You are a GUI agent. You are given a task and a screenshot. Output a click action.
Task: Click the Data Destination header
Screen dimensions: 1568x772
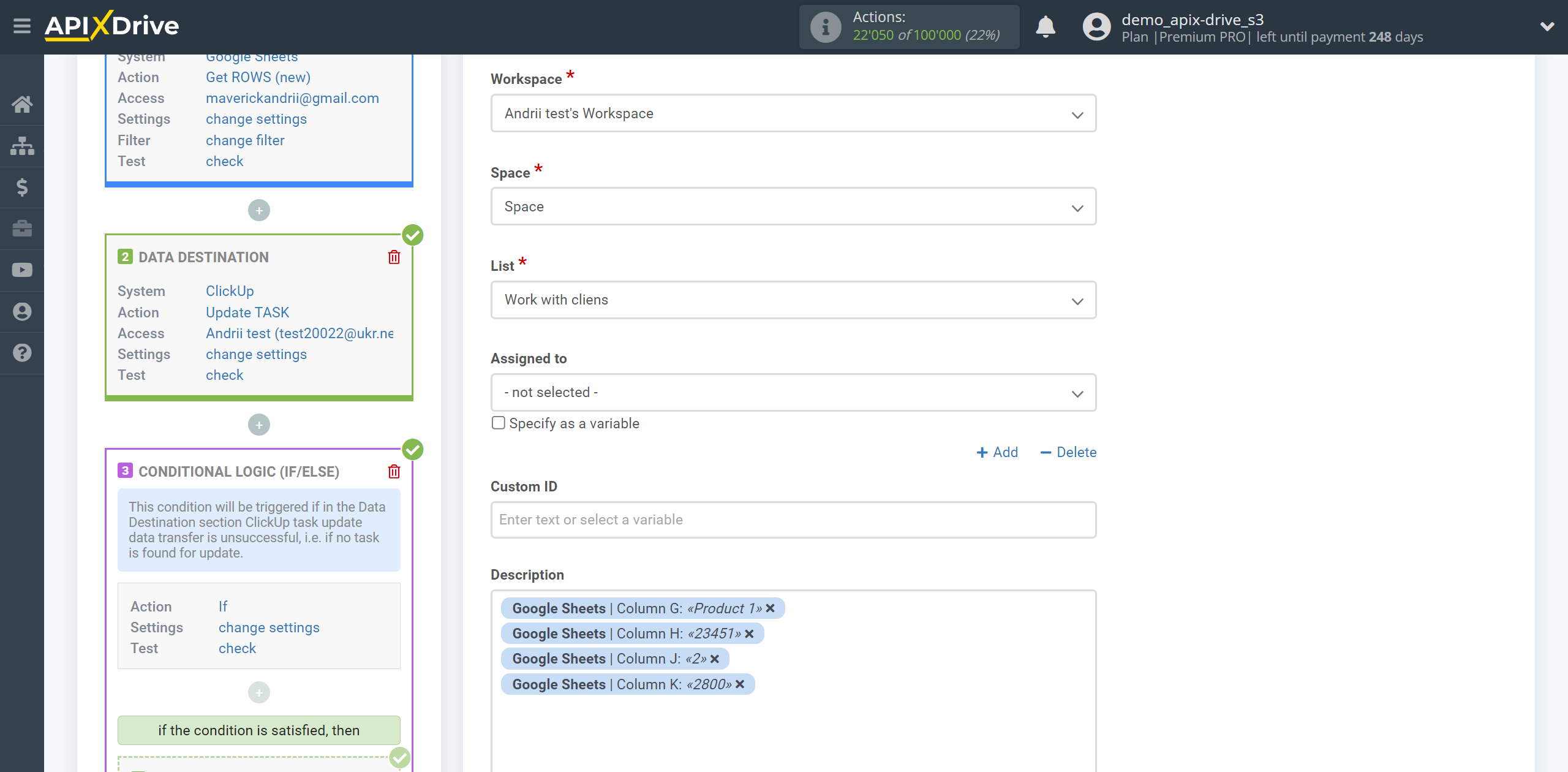[x=203, y=257]
